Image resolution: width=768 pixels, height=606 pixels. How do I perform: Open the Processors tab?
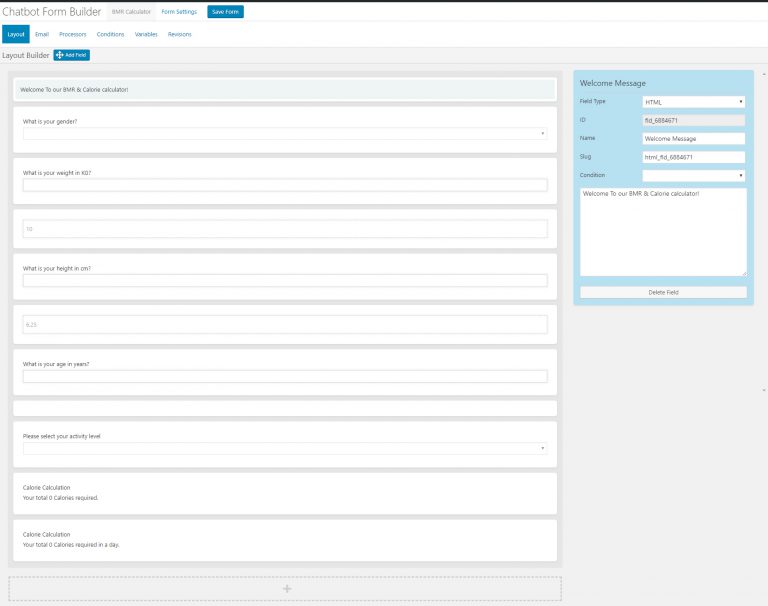[73, 34]
